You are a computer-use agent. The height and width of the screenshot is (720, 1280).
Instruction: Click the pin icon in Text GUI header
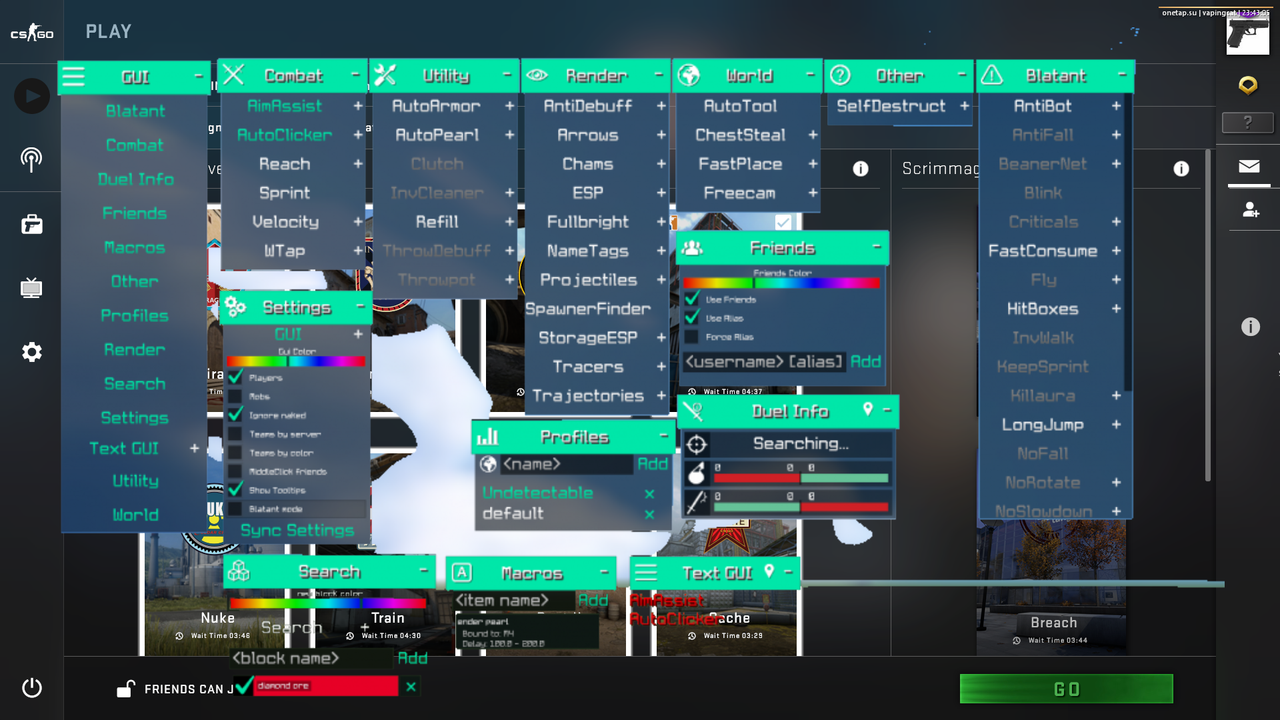pos(769,571)
